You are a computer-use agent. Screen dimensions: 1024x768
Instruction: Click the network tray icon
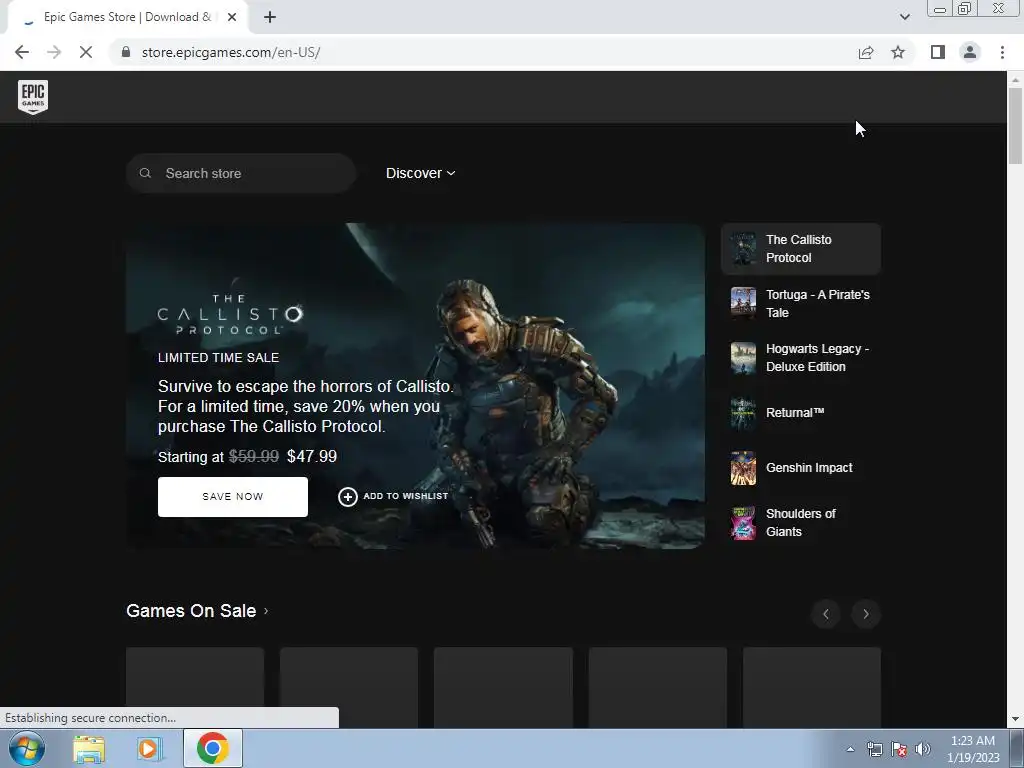874,749
